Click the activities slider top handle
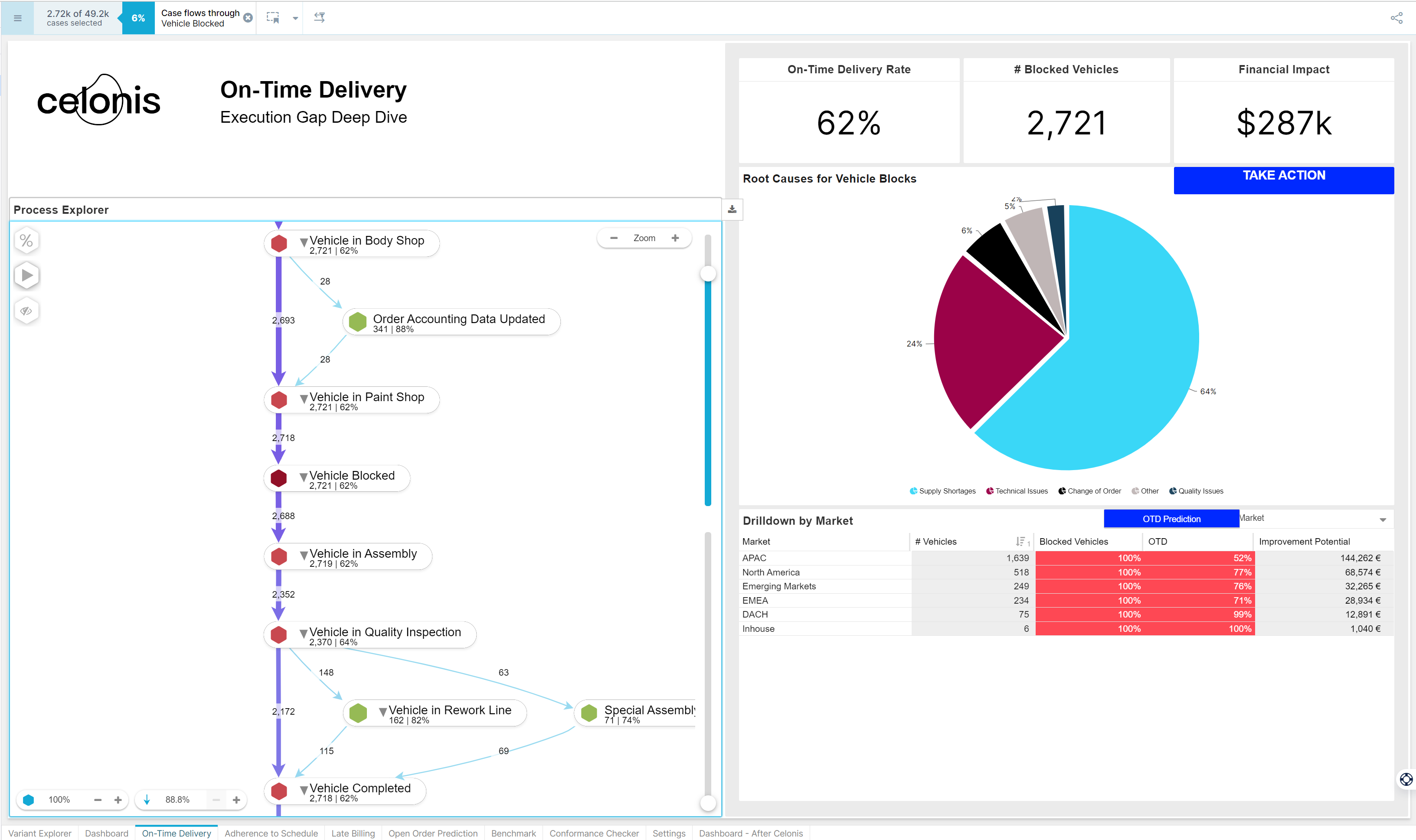 click(x=708, y=274)
